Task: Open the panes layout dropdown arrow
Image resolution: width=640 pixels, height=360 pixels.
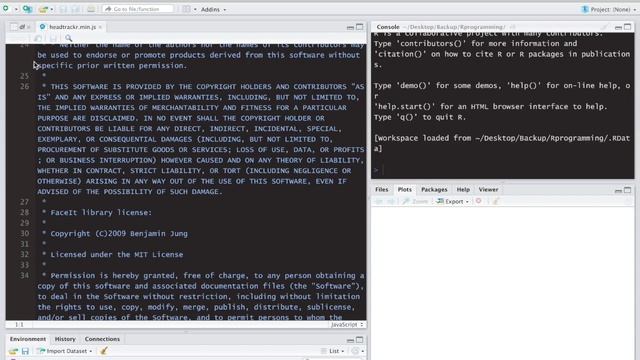Action: click(195, 9)
